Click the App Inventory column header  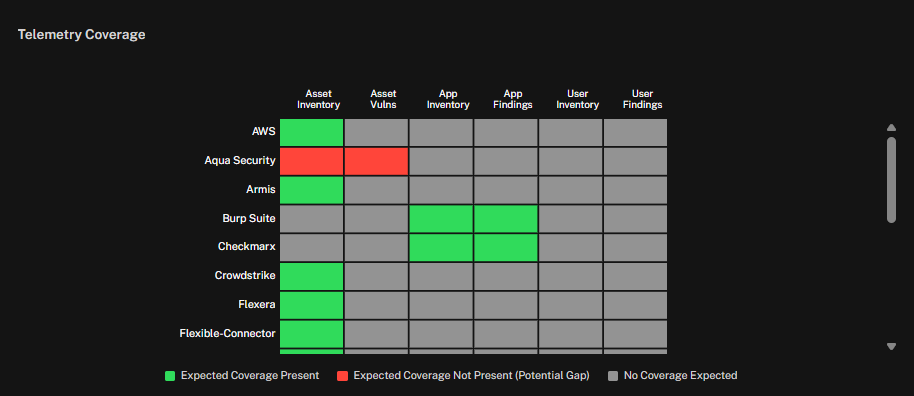pyautogui.click(x=448, y=99)
